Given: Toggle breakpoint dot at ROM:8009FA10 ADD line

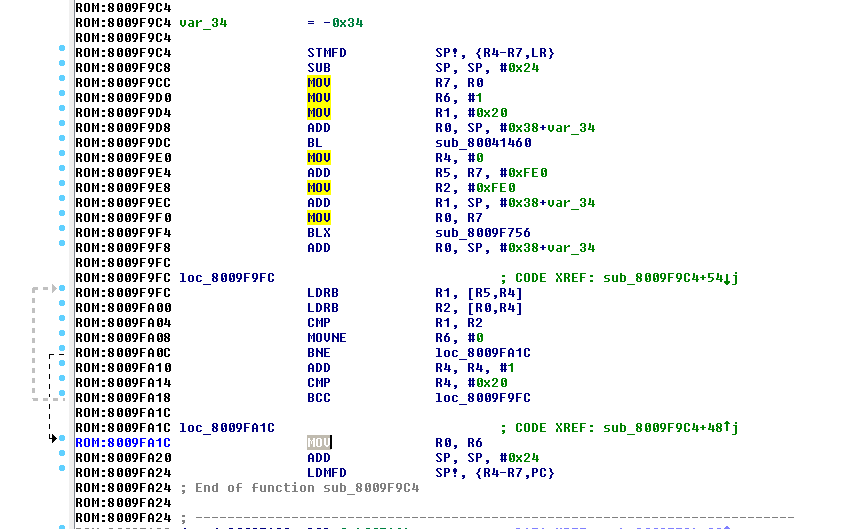Looking at the screenshot, I should click(62, 363).
